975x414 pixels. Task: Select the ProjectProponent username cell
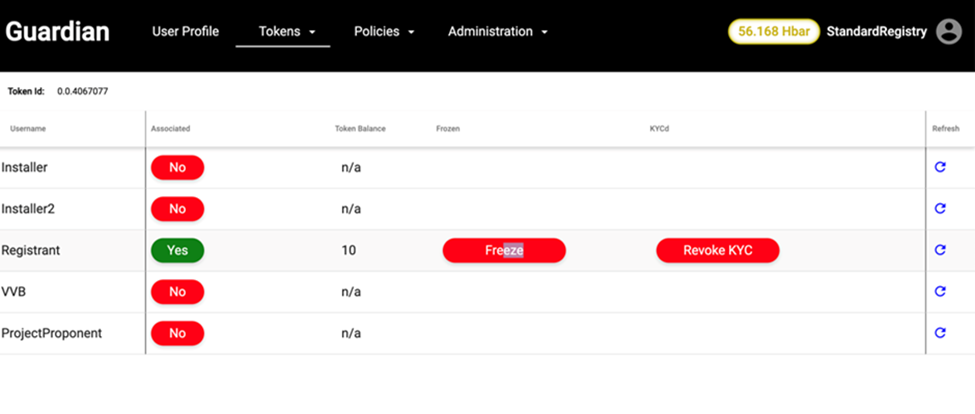coord(52,333)
